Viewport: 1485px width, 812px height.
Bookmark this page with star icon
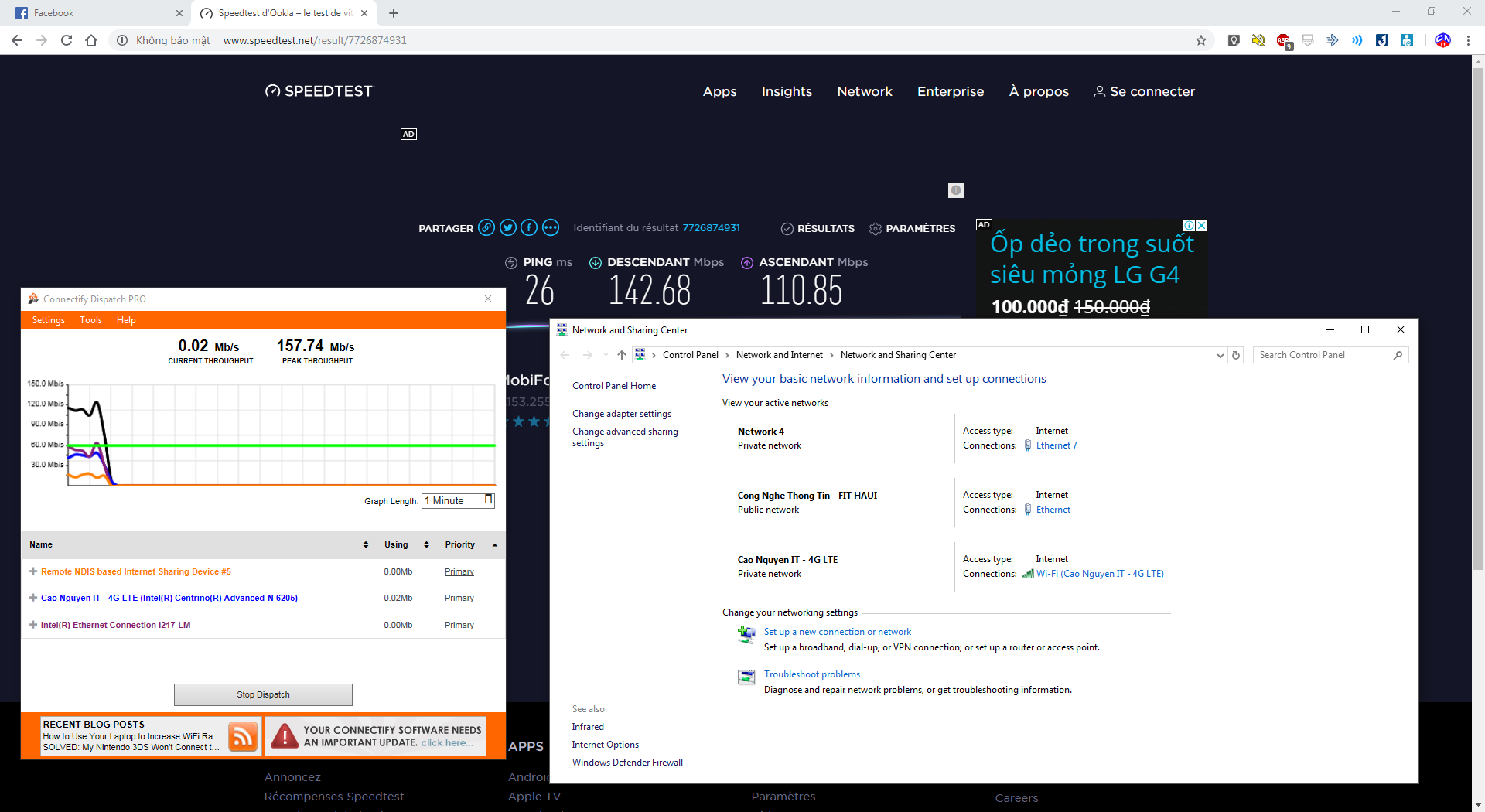tap(1201, 40)
